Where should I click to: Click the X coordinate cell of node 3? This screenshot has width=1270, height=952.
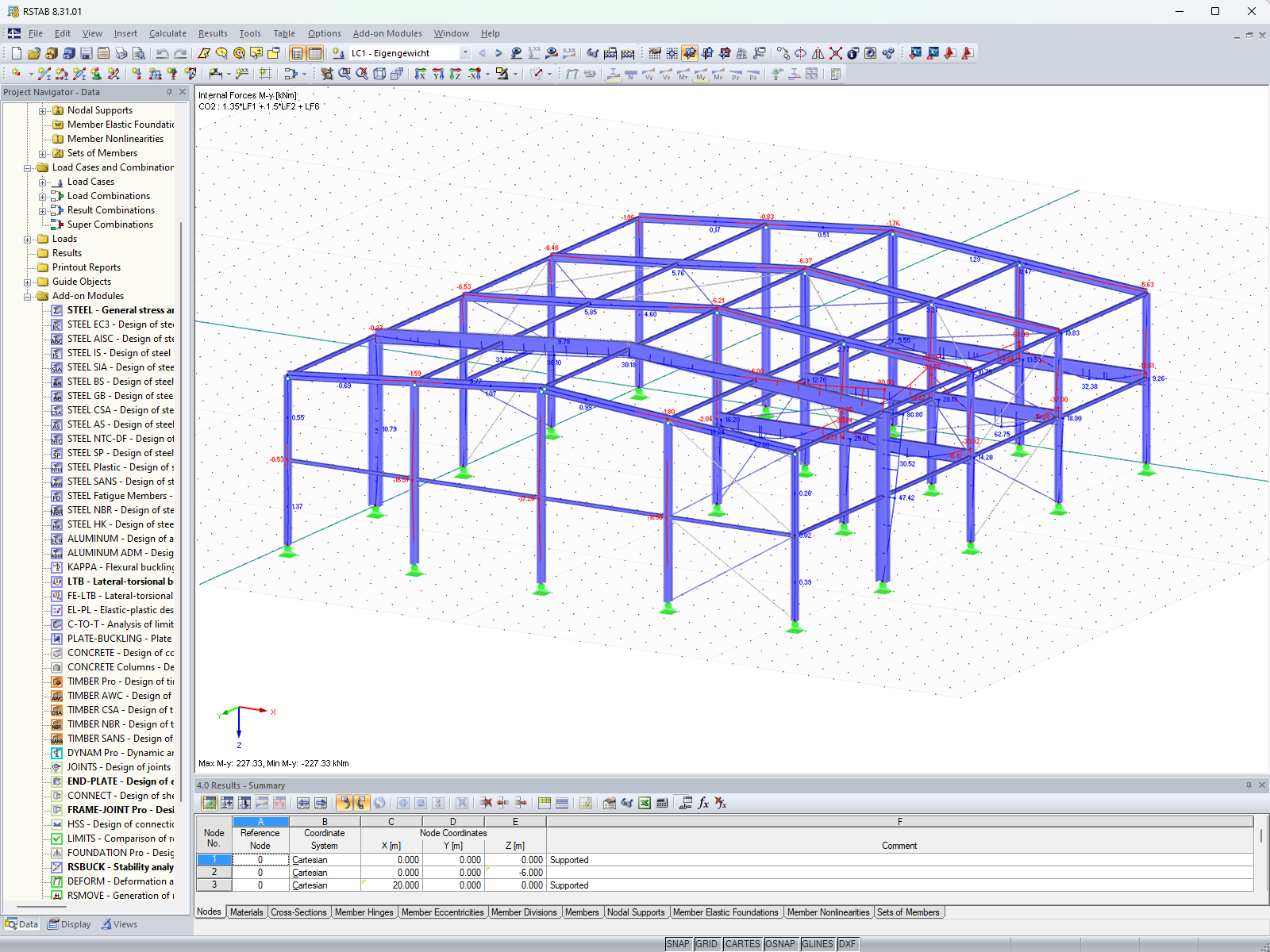pos(391,885)
